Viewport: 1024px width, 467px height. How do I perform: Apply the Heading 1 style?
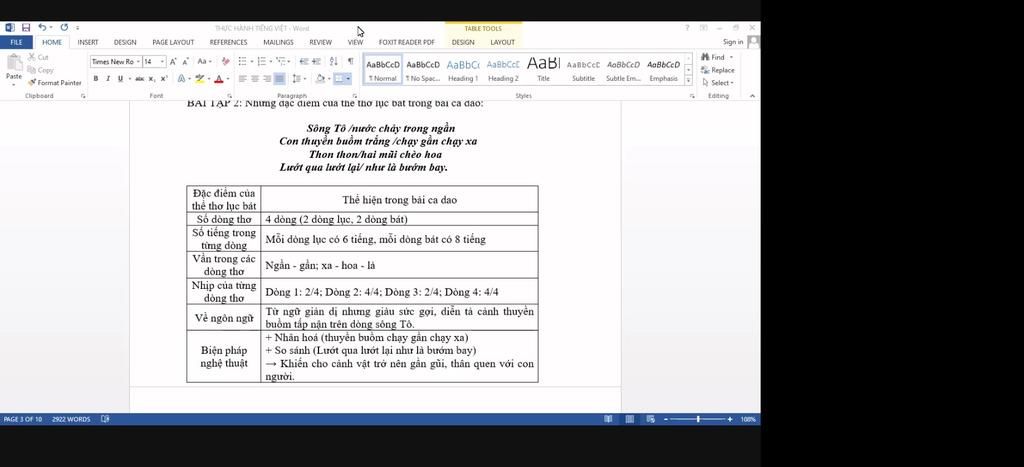coord(463,71)
